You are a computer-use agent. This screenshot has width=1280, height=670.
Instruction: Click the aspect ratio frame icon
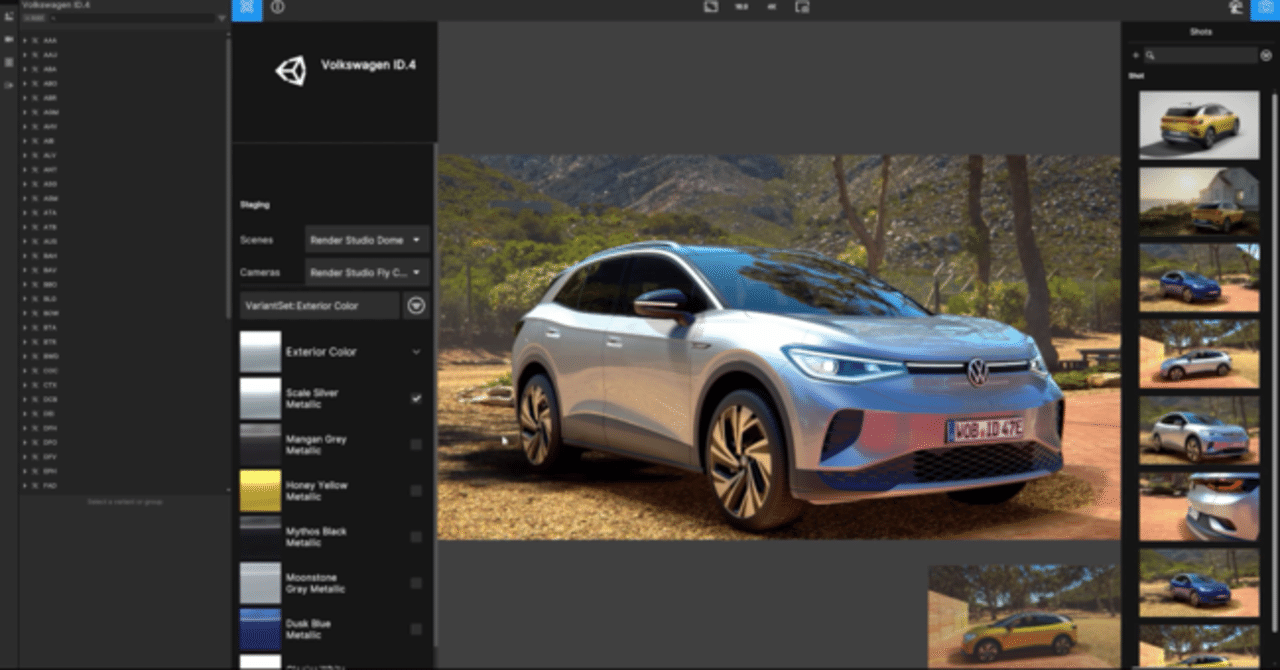click(x=712, y=8)
